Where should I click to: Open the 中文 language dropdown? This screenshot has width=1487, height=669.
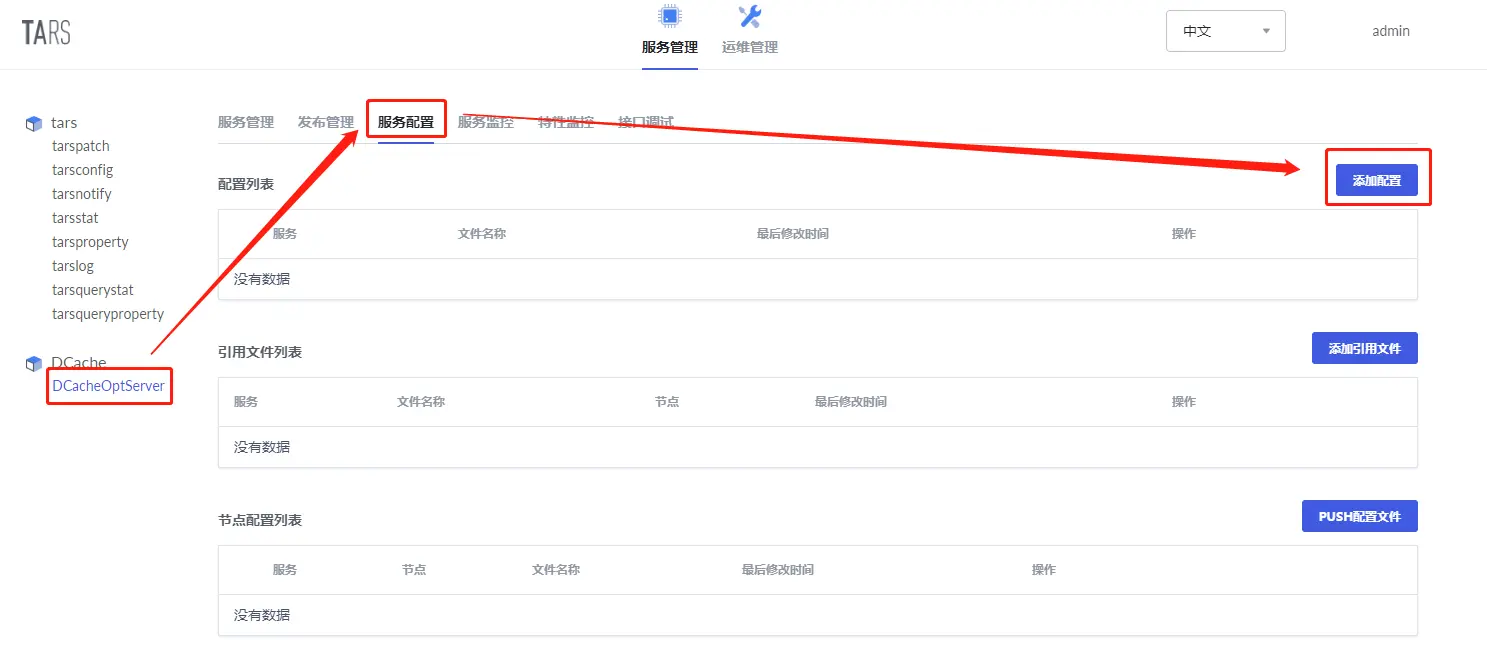click(1225, 31)
